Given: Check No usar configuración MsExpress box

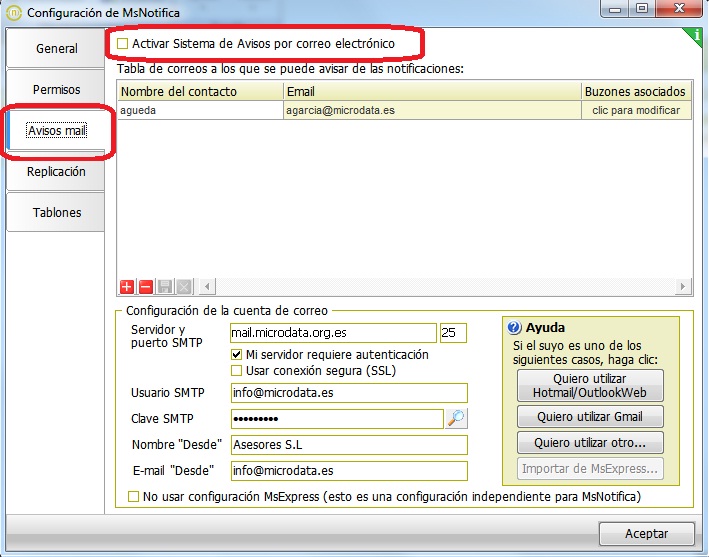Looking at the screenshot, I should pyautogui.click(x=133, y=496).
